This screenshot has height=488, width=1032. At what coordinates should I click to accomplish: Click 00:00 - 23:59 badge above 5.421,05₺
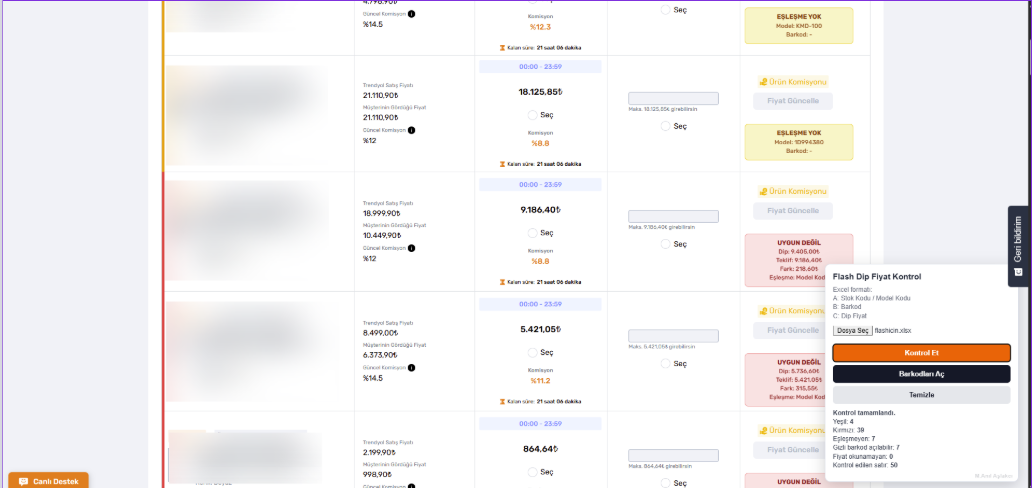click(540, 304)
